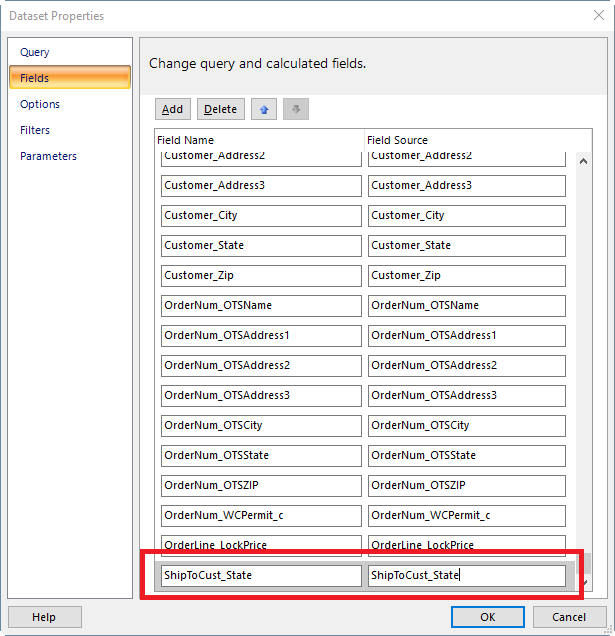This screenshot has height=636, width=615.
Task: Select the Fields page
Action: coord(70,77)
